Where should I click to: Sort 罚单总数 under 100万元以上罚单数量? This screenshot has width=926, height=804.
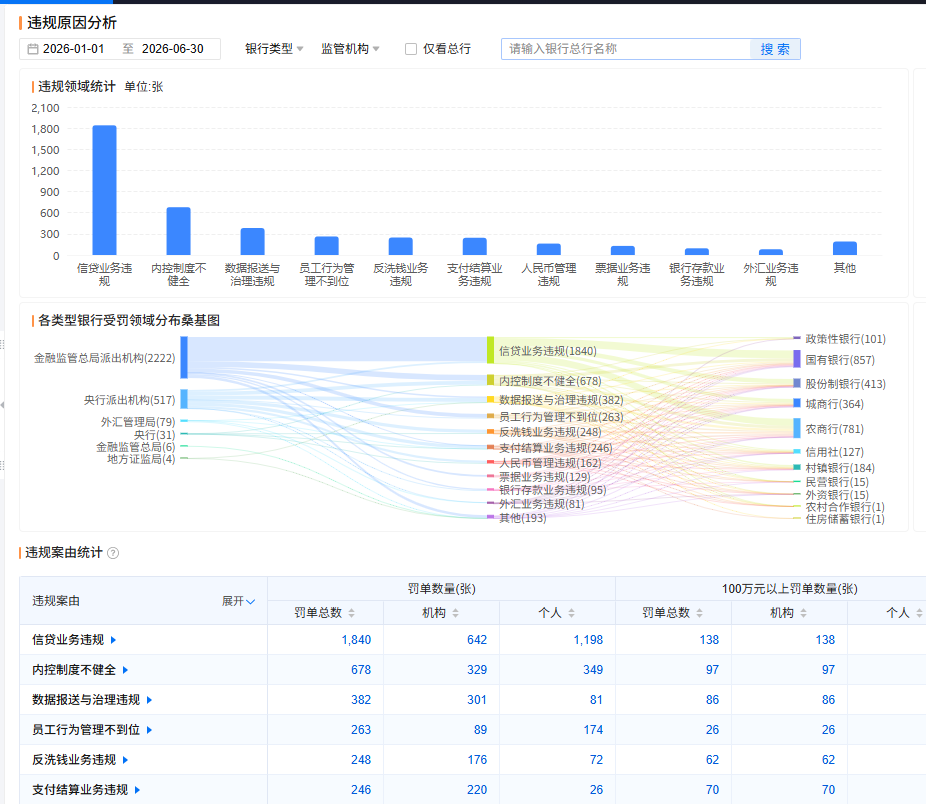699,613
